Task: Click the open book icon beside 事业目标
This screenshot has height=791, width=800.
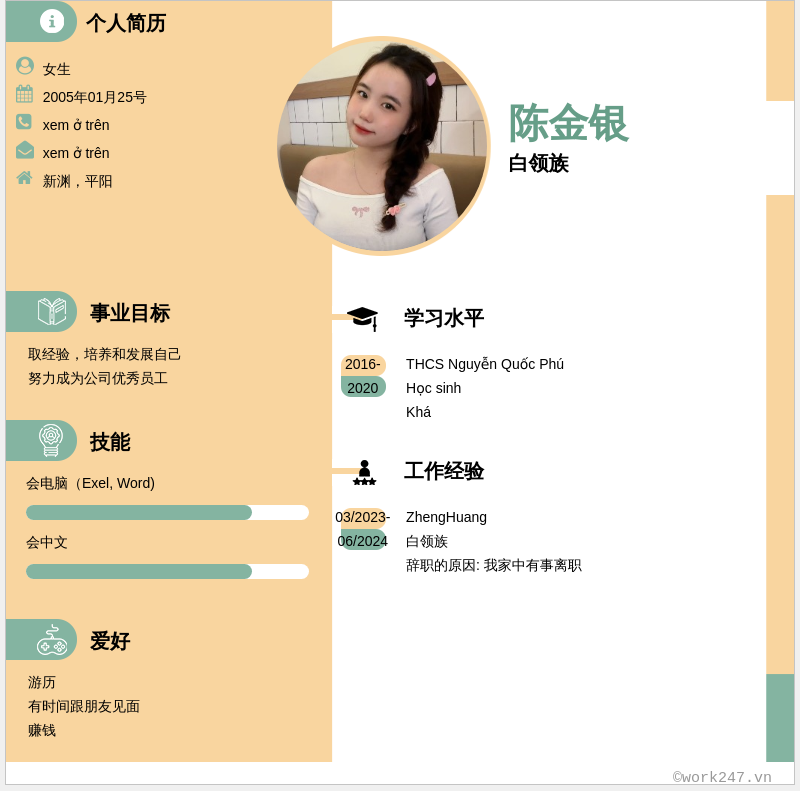Action: tap(52, 311)
